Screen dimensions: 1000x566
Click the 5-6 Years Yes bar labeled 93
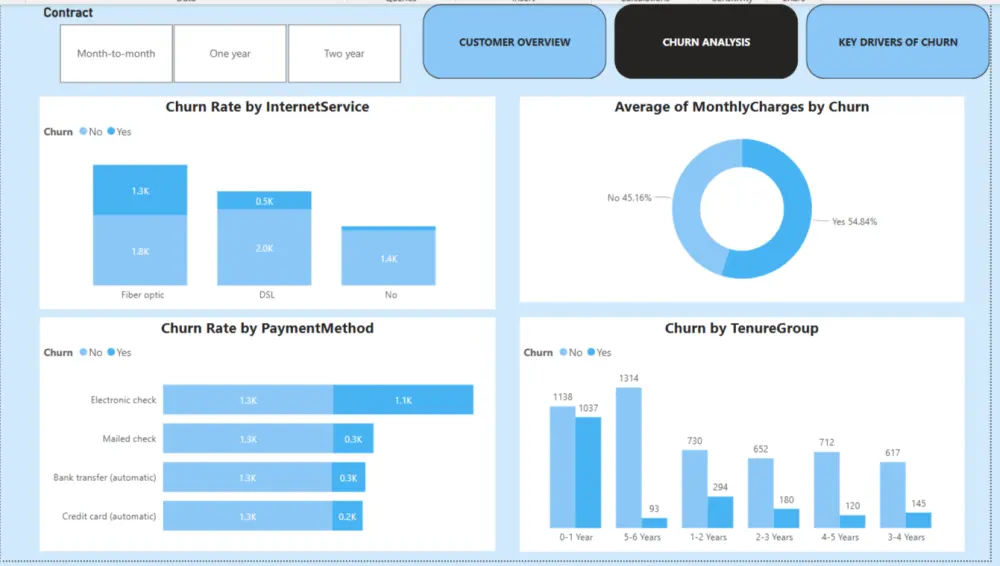(x=654, y=523)
